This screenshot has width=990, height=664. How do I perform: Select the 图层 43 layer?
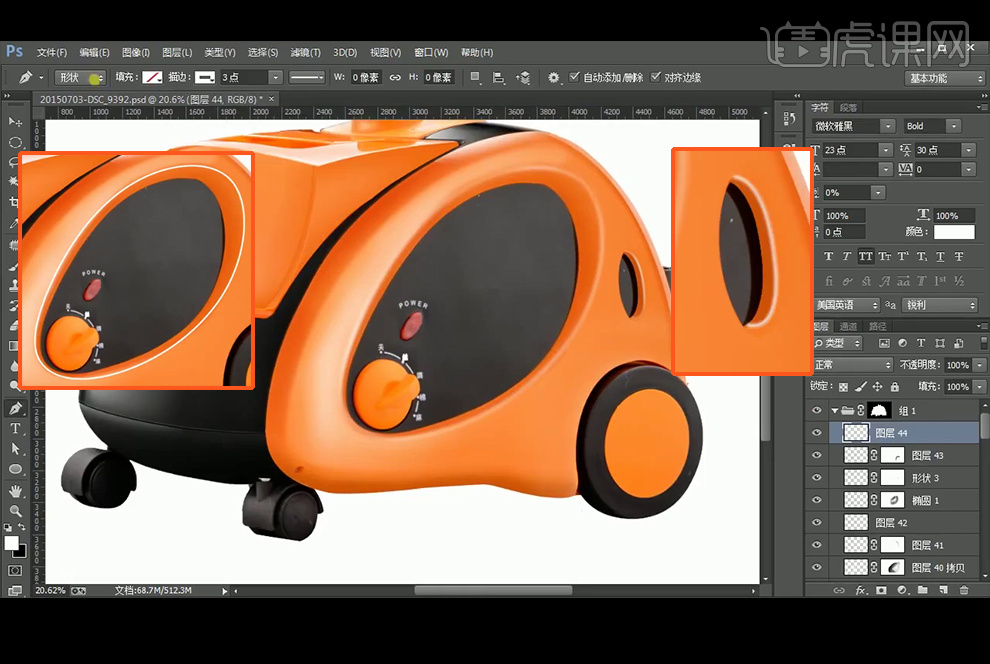tap(927, 455)
